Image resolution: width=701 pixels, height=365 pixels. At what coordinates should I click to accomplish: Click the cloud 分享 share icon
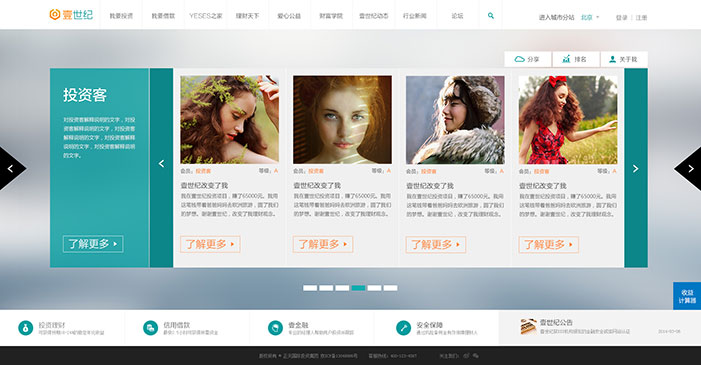coord(519,59)
